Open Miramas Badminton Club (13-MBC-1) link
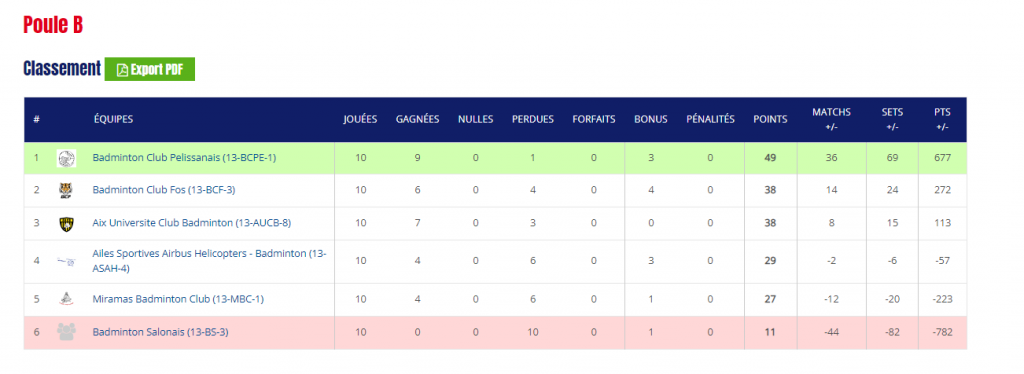This screenshot has height=374, width=1024. (178, 299)
